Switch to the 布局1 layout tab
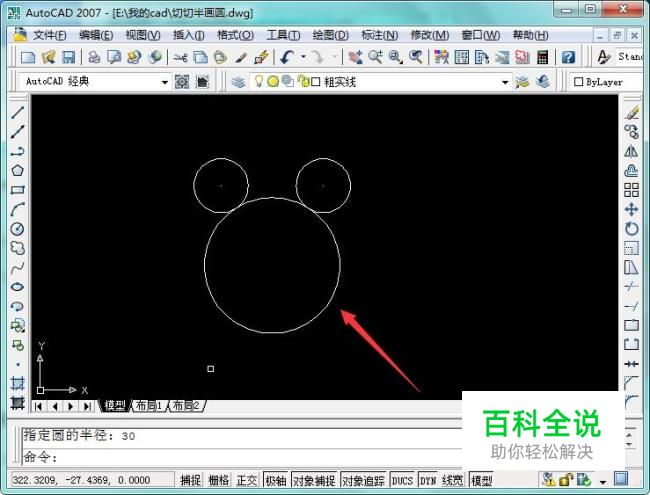Viewport: 650px width, 495px height. tap(149, 406)
